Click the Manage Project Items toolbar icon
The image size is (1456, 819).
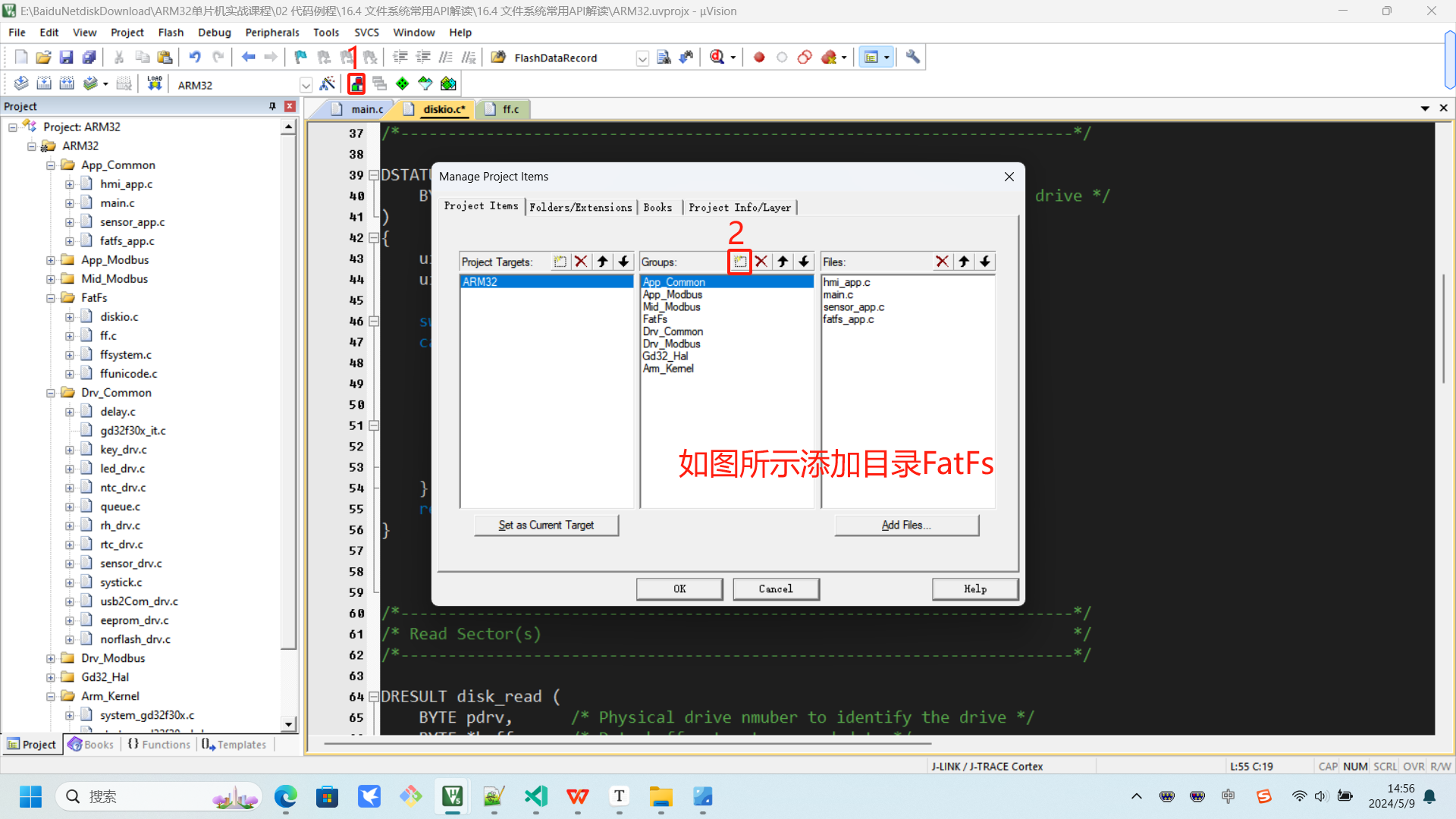(356, 83)
